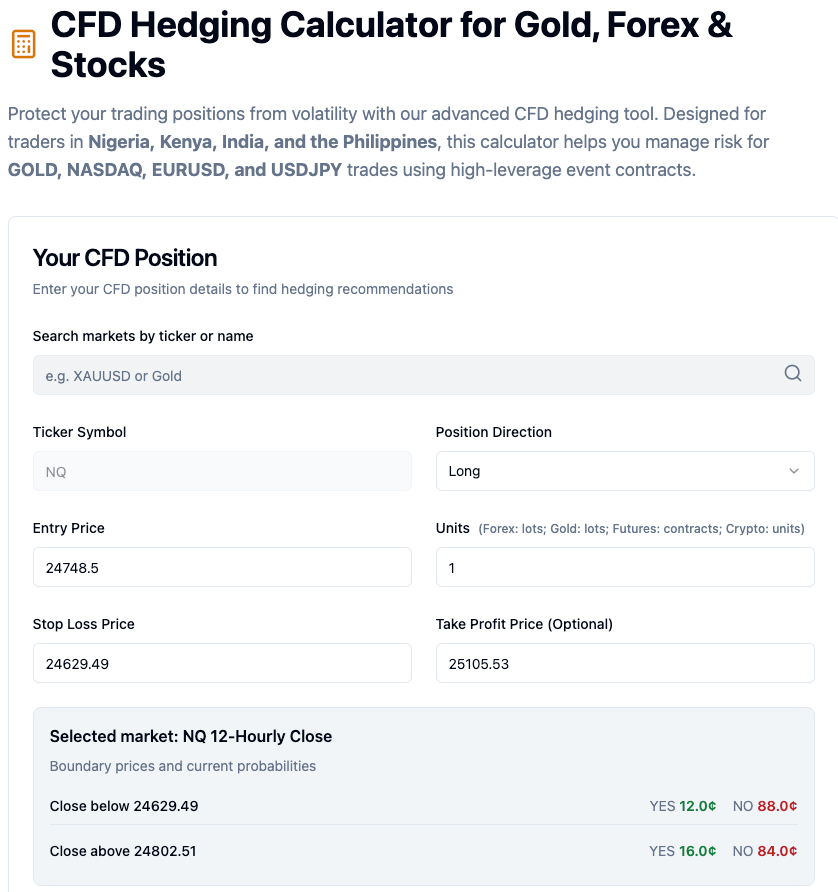Click the Ticker Symbol field showing NQ
This screenshot has width=838, height=892.
click(222, 470)
